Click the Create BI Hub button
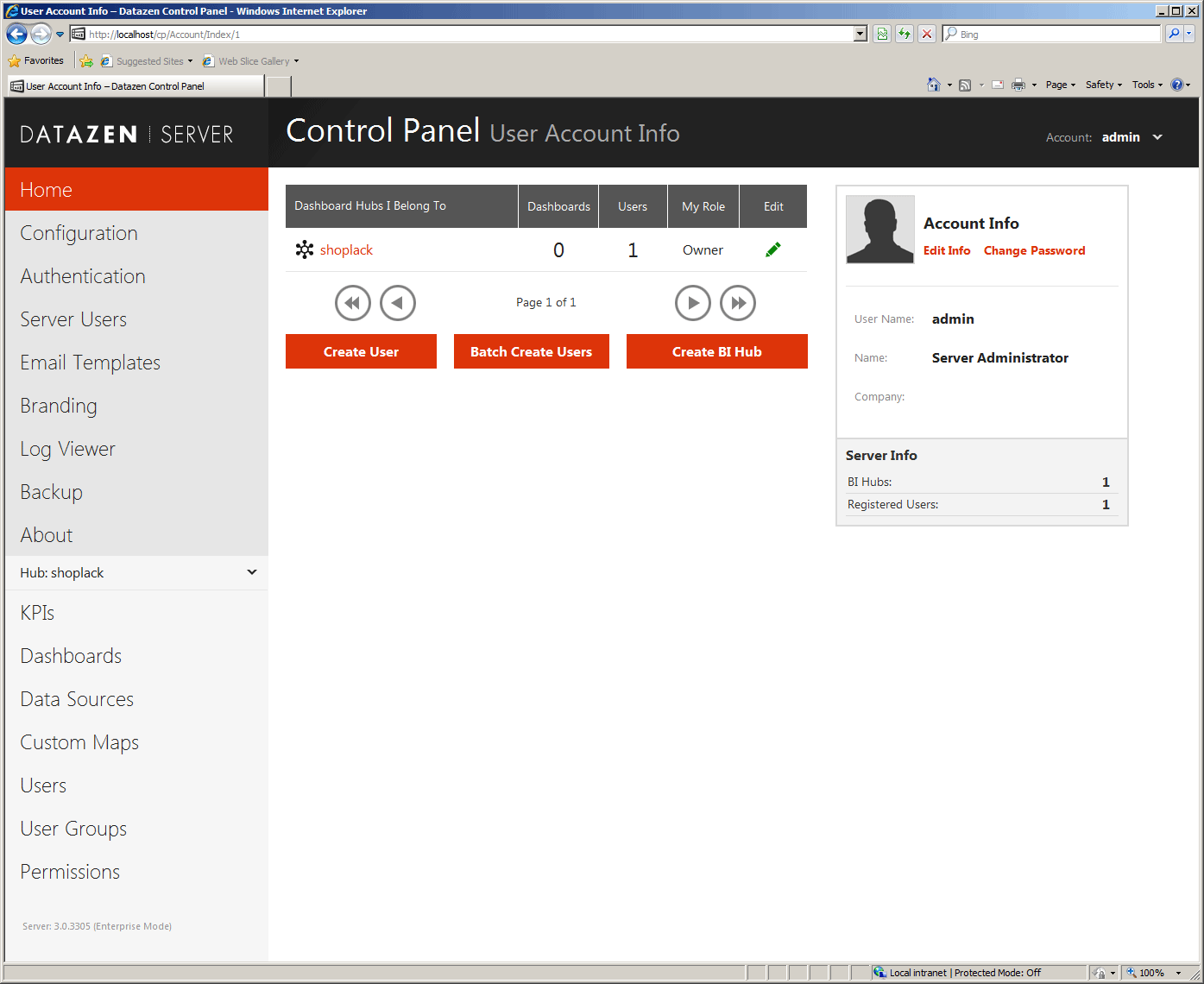This screenshot has width=1204, height=984. click(x=717, y=351)
